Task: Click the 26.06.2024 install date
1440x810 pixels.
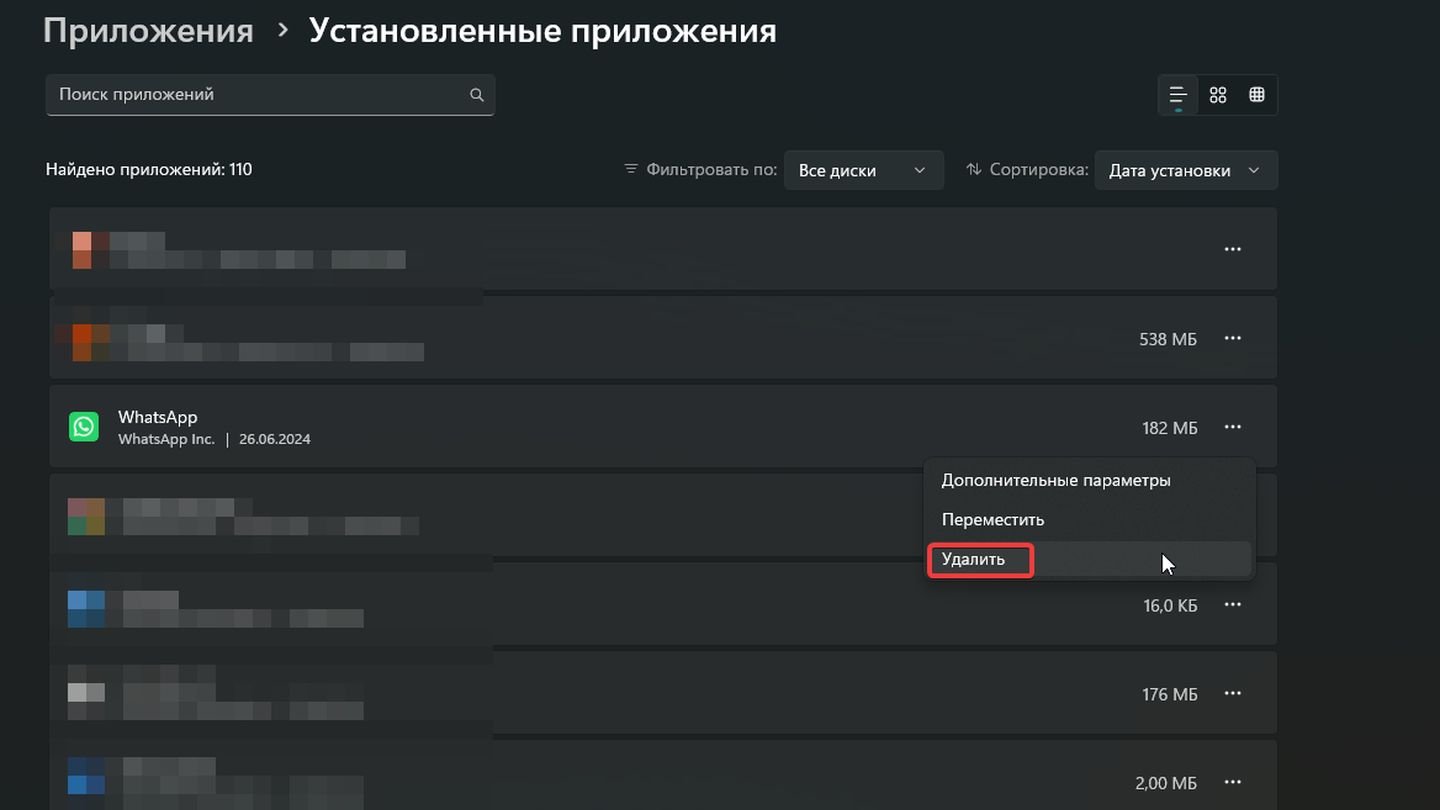Action: (x=275, y=439)
